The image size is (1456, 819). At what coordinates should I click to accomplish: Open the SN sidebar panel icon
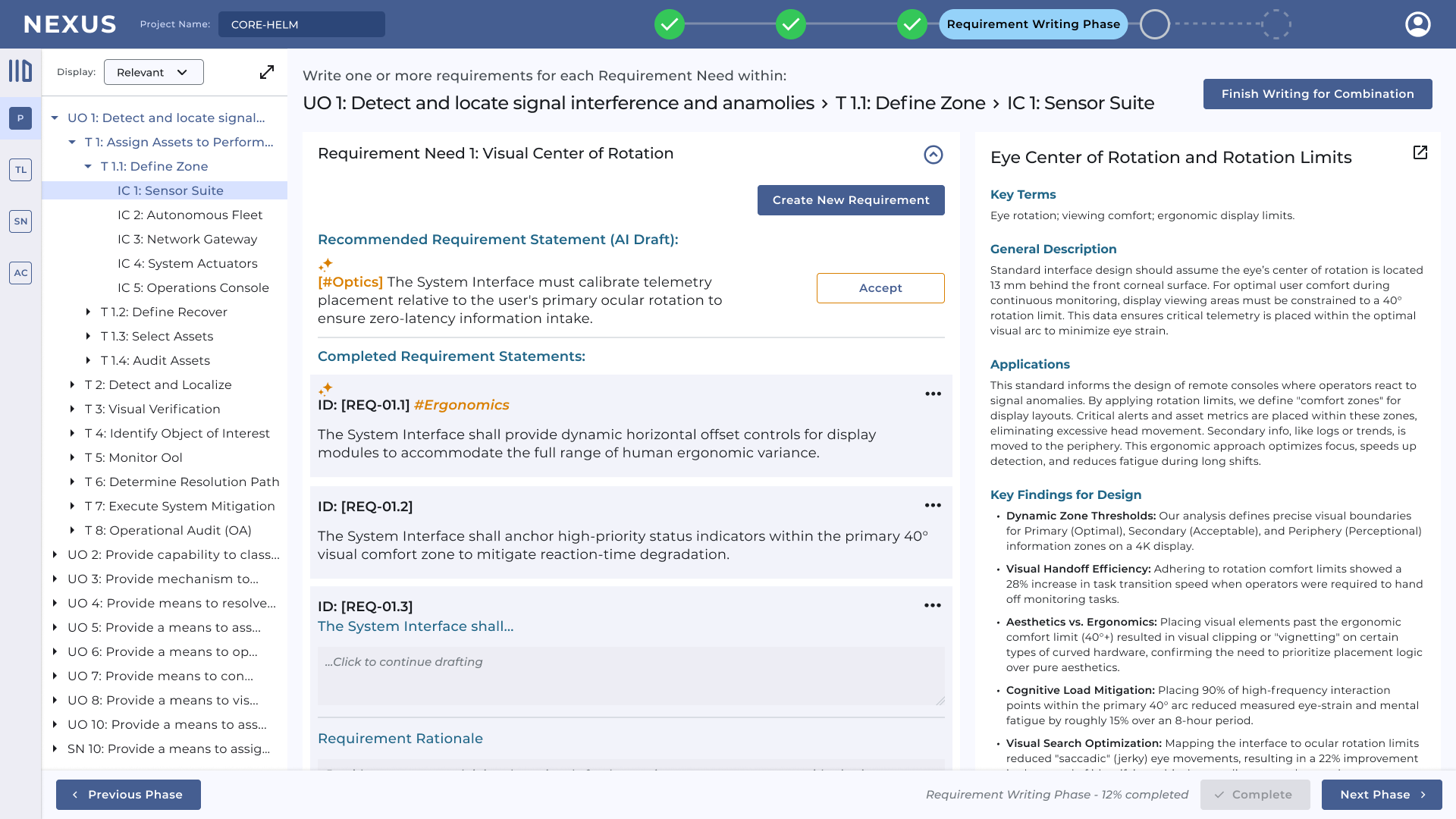pyautogui.click(x=20, y=221)
